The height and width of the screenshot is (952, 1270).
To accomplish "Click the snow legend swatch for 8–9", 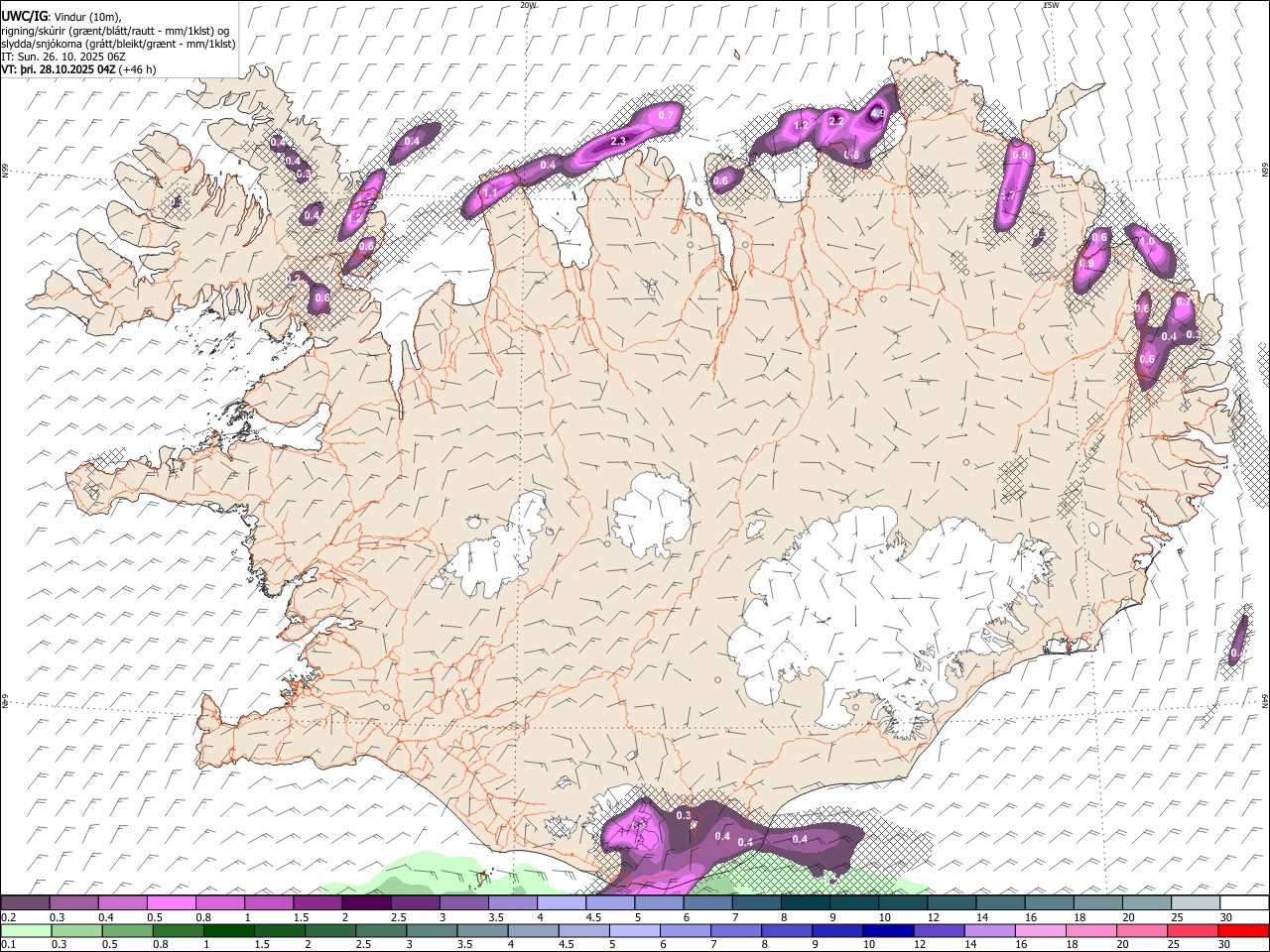I will pyautogui.click(x=805, y=903).
